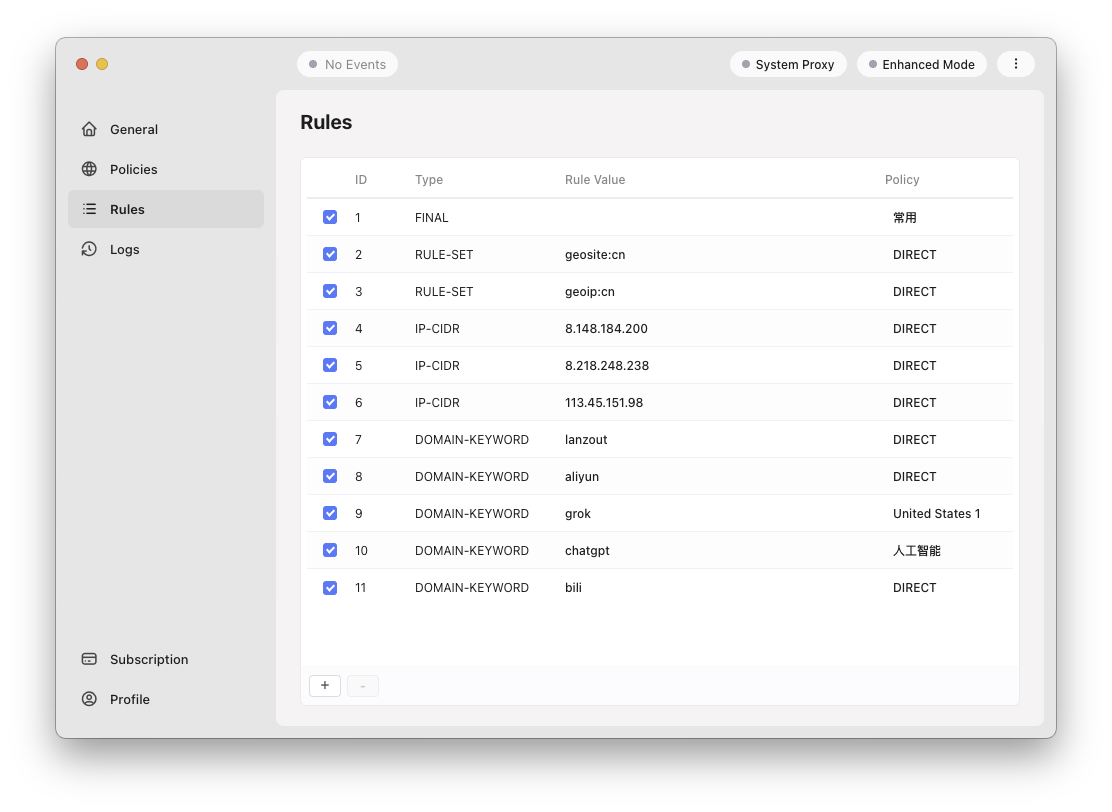
Task: Click the No Events status pill
Action: (x=347, y=63)
